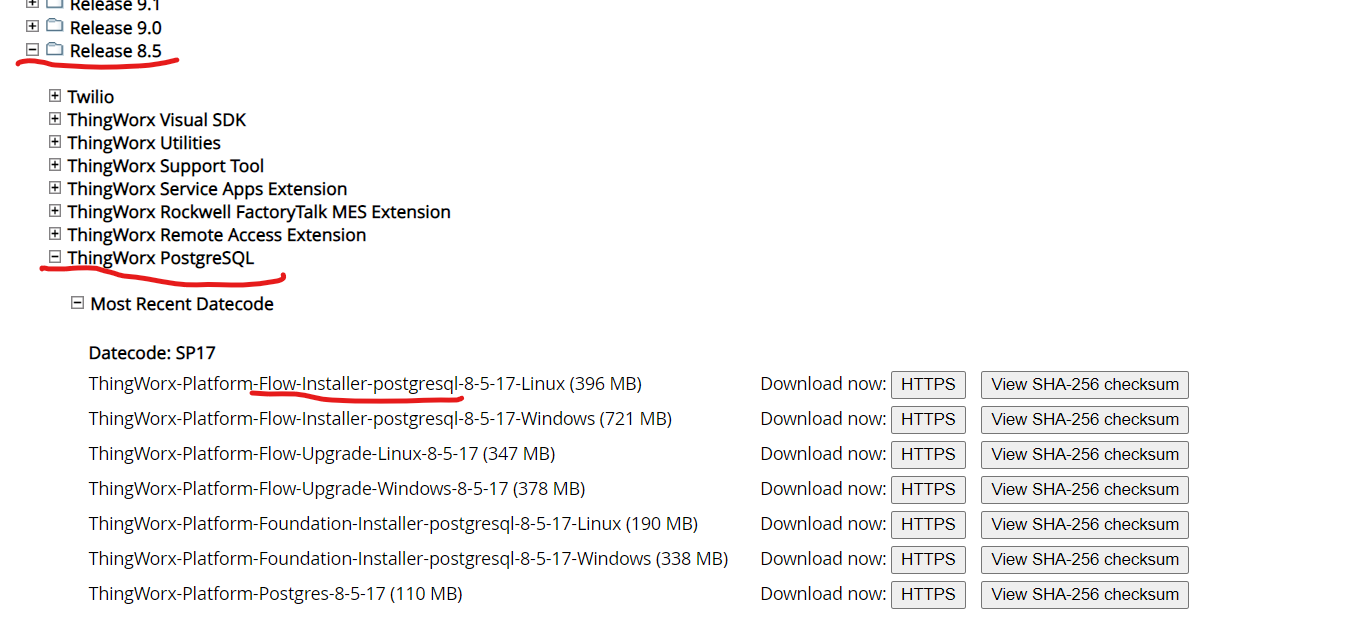This screenshot has height=632, width=1357.
Task: Click HTTPS for Flow-Upgrade-Linux-8-5-17
Action: (x=927, y=454)
